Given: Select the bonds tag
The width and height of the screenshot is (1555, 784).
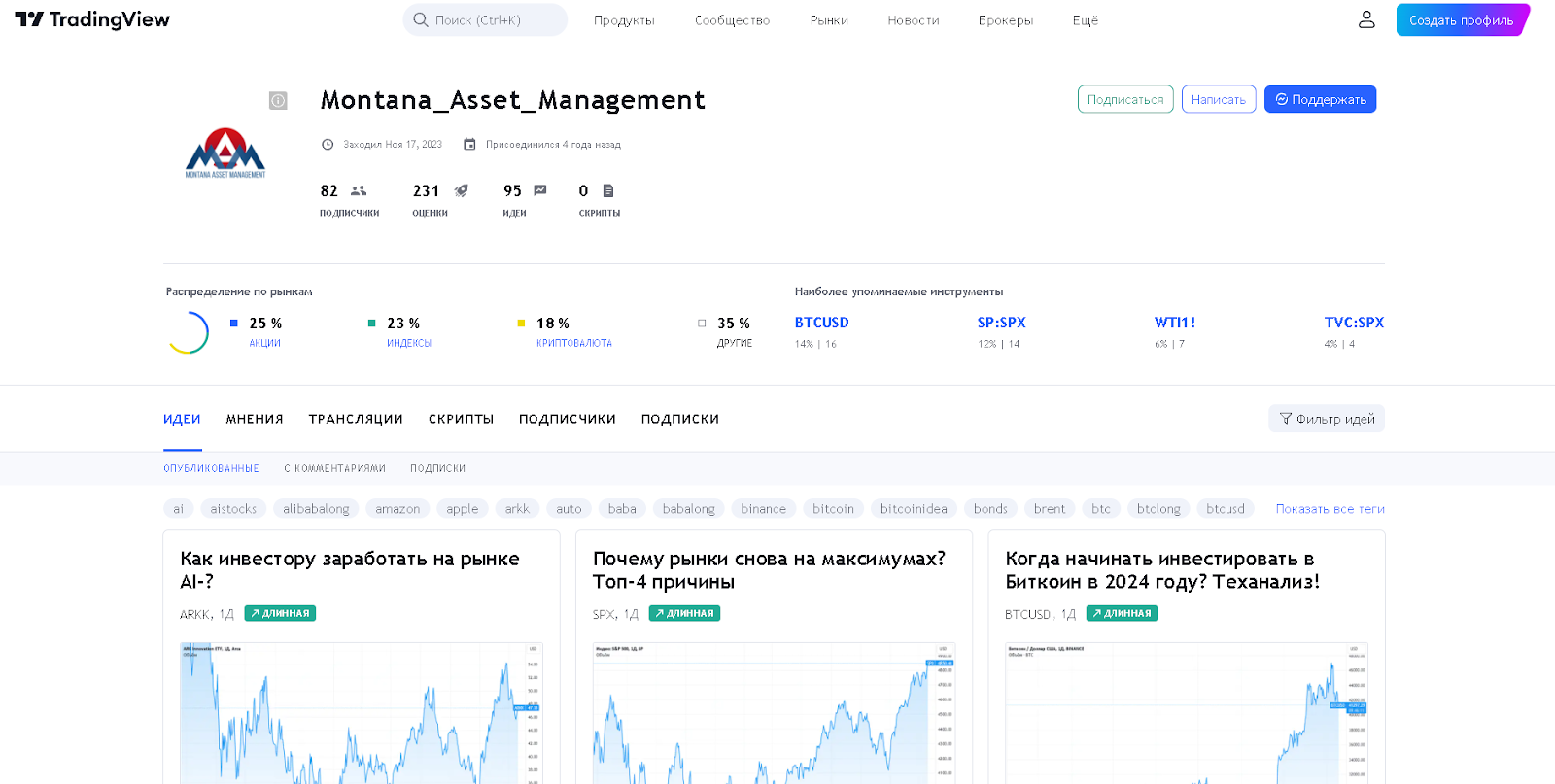Looking at the screenshot, I should (x=990, y=508).
